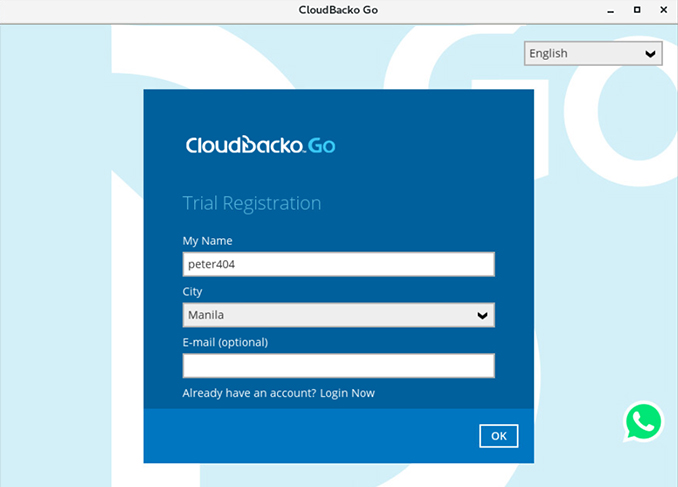The width and height of the screenshot is (678, 487).
Task: Close the CloudBacko Go window
Action: click(x=664, y=10)
